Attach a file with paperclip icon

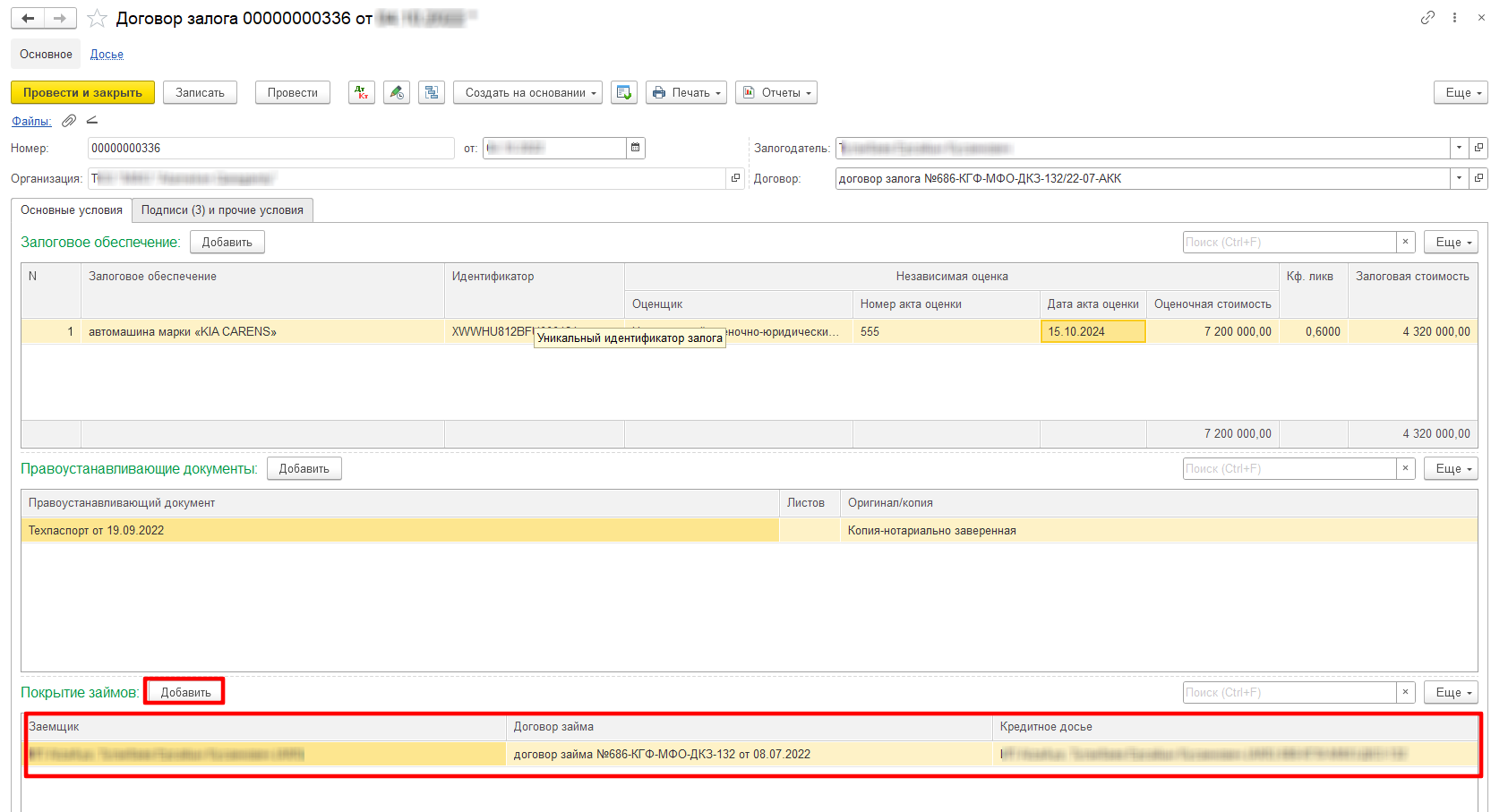coord(69,121)
